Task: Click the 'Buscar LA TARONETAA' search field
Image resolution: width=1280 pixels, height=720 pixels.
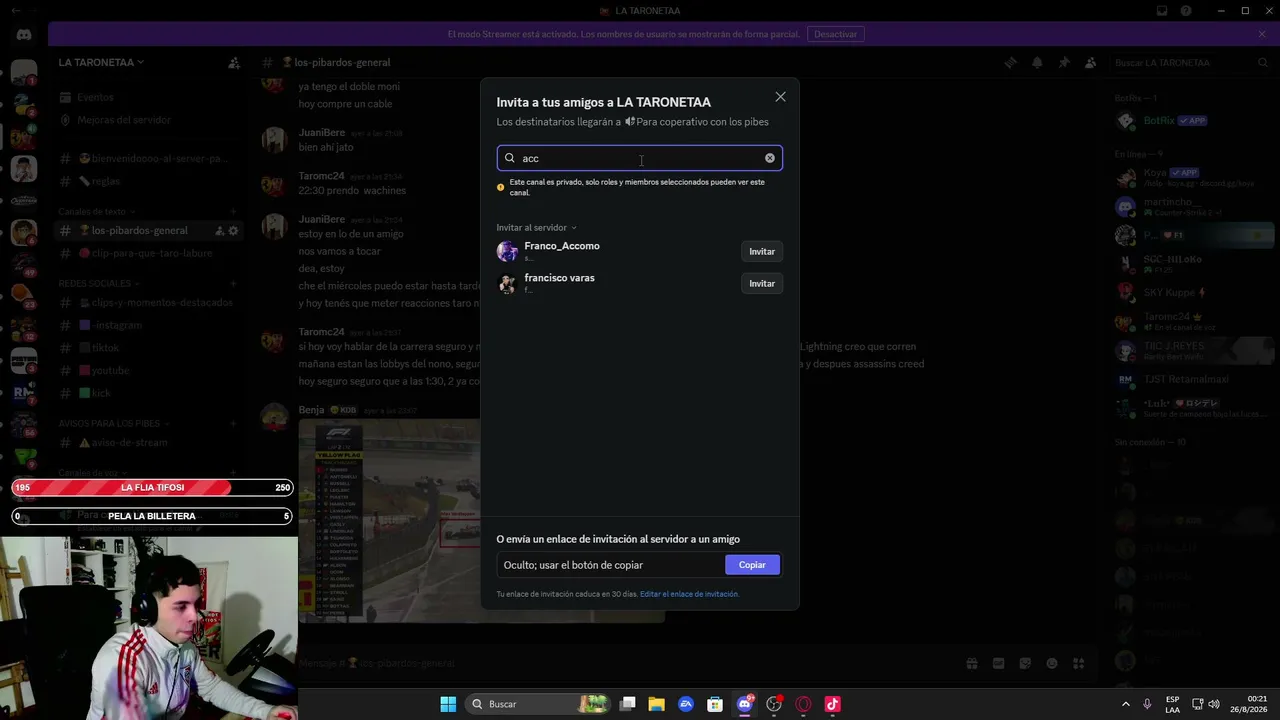Action: point(1190,62)
